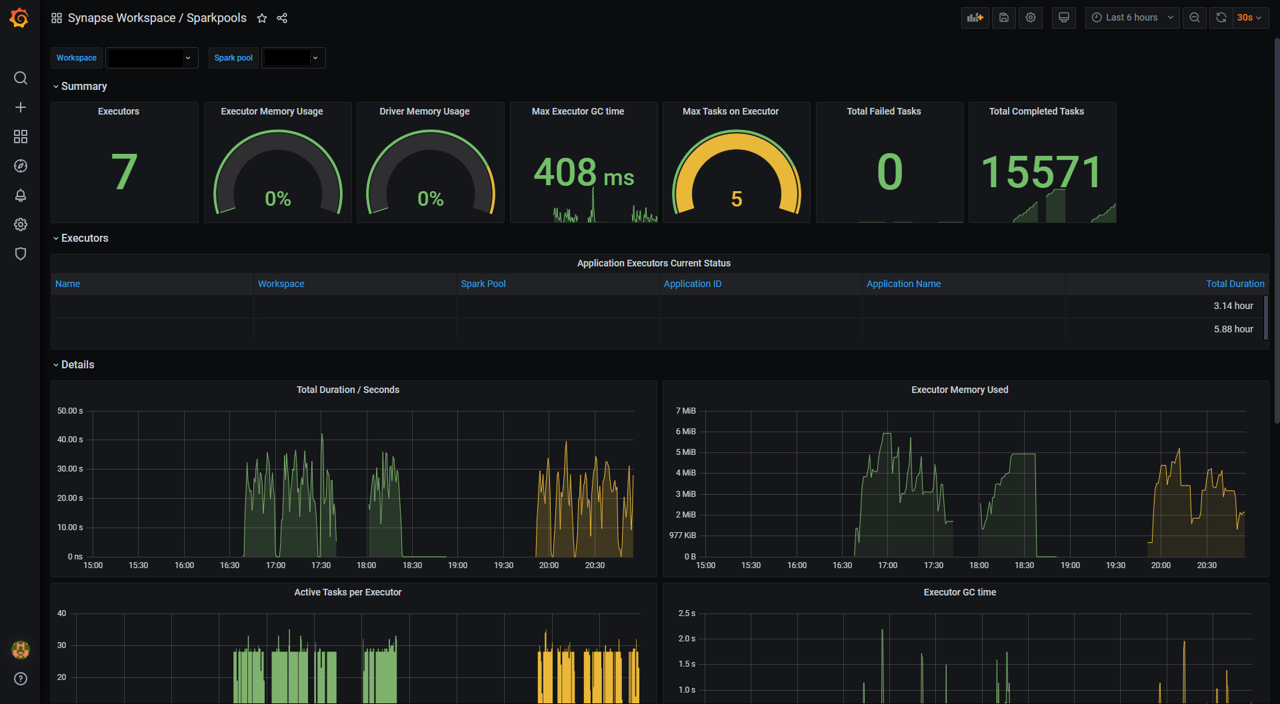The width and height of the screenshot is (1280, 704).
Task: Collapse the Summary row
Action: coord(83,86)
